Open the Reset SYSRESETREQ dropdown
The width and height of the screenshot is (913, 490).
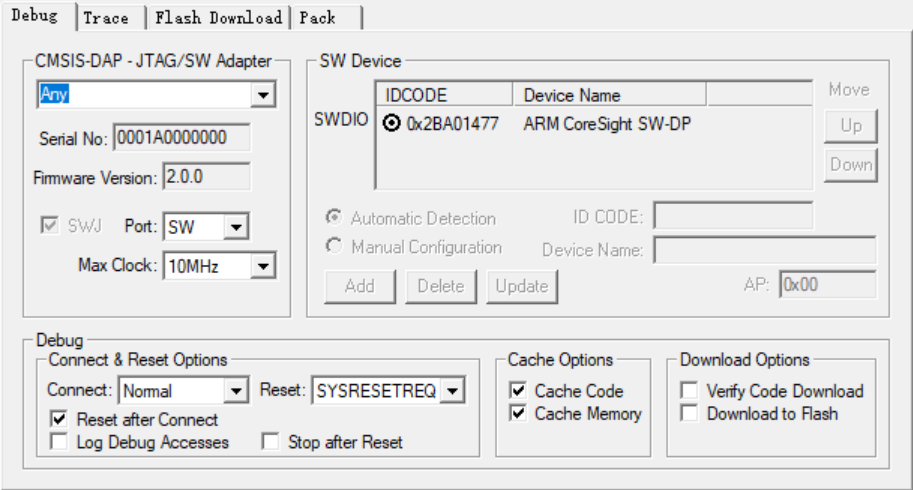388,390
